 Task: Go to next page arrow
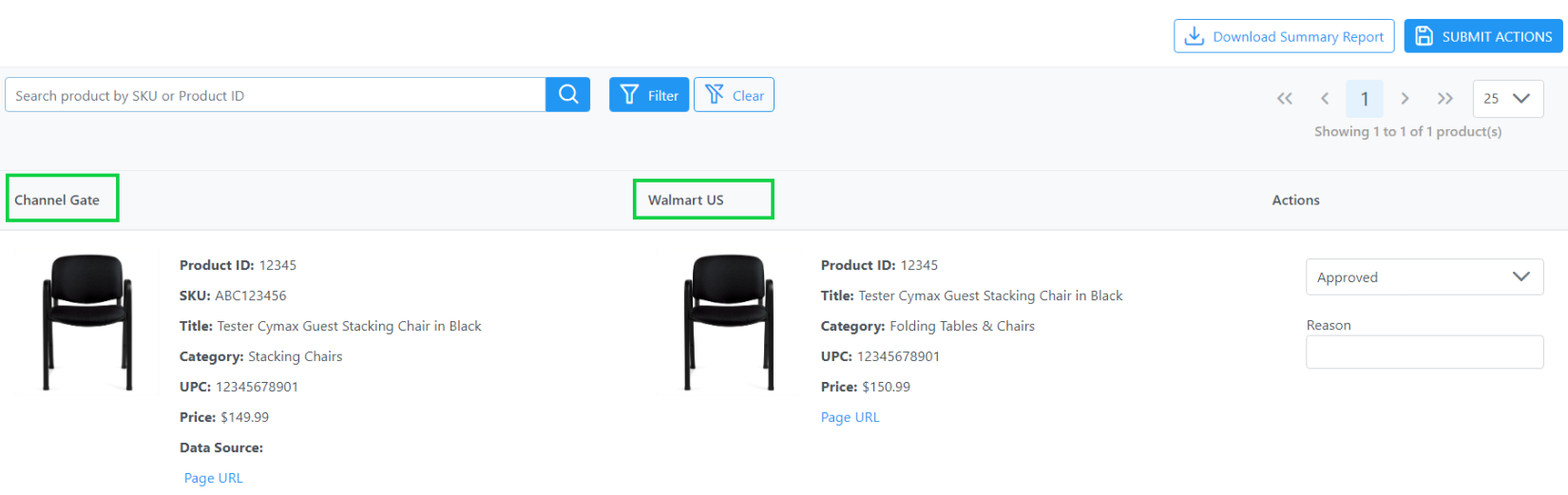pyautogui.click(x=1405, y=99)
